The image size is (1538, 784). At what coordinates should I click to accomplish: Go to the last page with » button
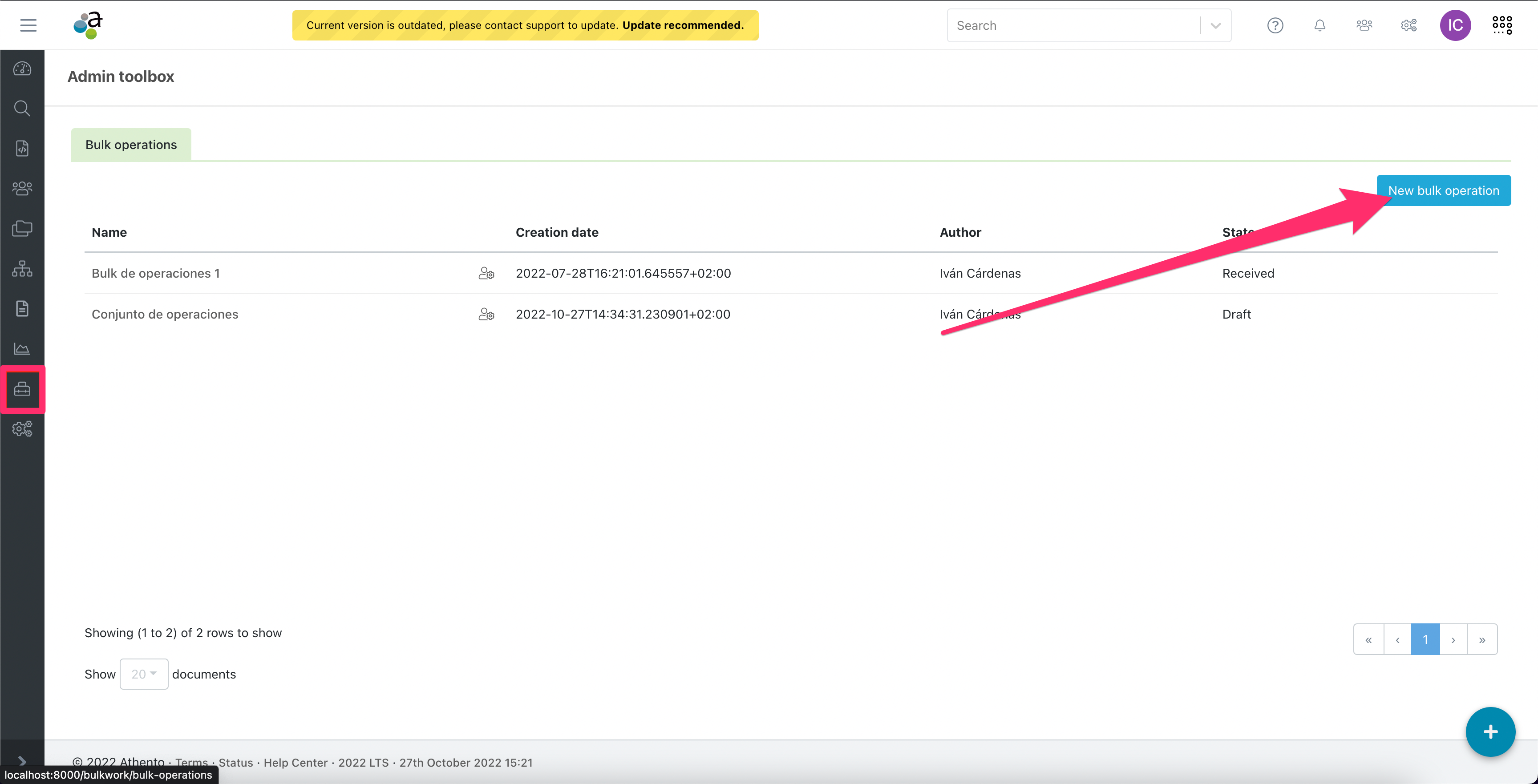[x=1482, y=639]
